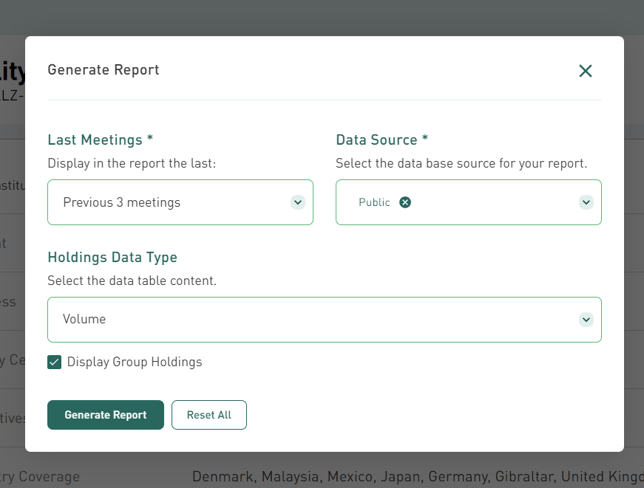The height and width of the screenshot is (488, 644).
Task: Click 'Display in the report the last:' text
Action: click(132, 163)
